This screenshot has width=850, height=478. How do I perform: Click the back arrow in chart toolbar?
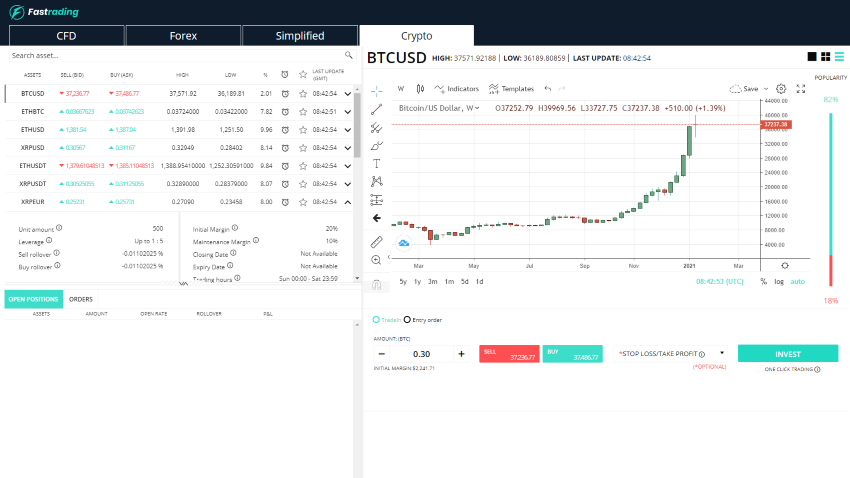coord(376,218)
